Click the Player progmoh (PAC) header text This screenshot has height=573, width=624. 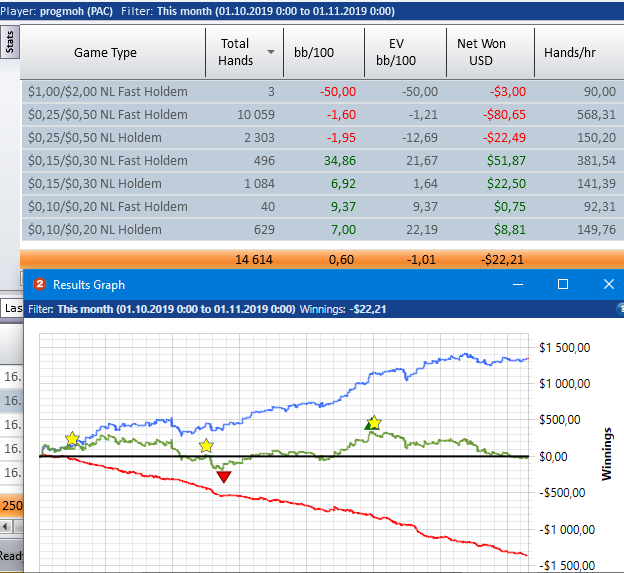[57, 11]
